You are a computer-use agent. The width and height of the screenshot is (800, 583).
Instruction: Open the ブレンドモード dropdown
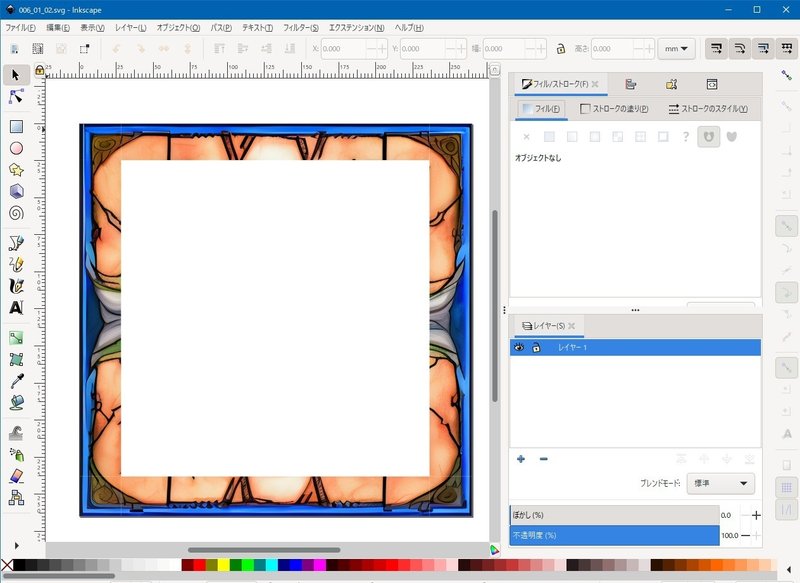721,483
